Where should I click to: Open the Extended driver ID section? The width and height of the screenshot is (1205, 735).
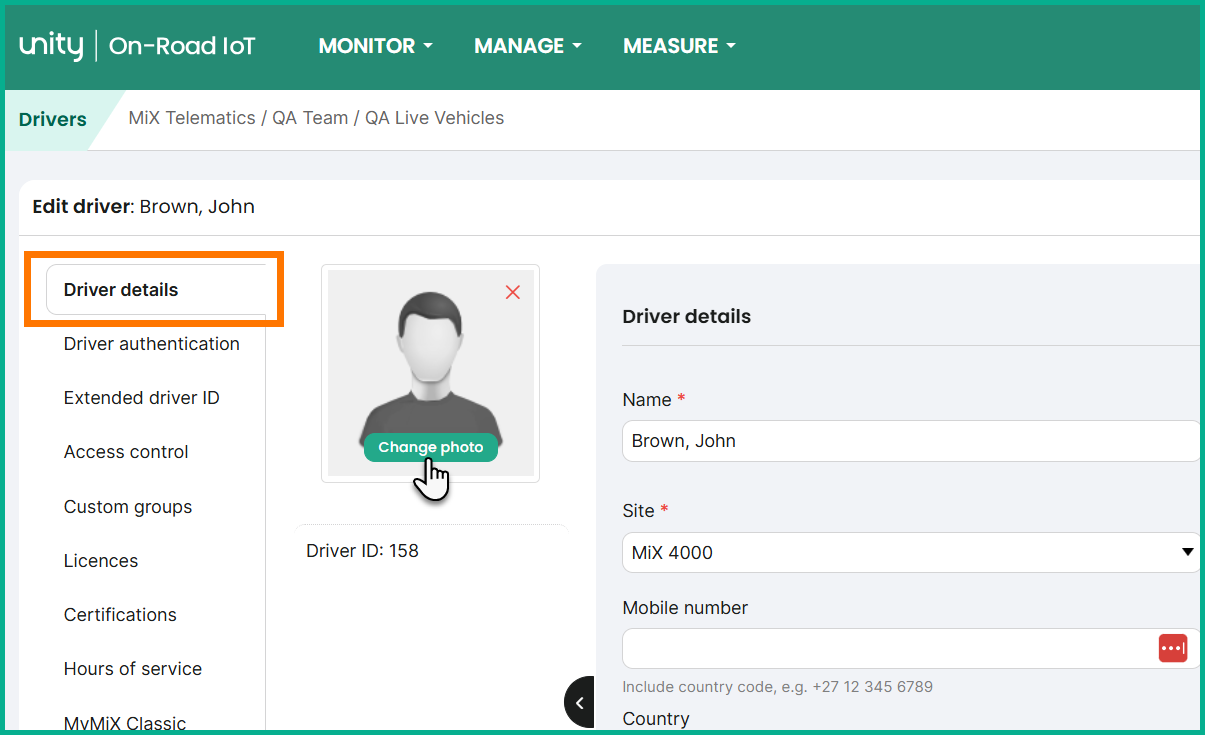tap(141, 398)
